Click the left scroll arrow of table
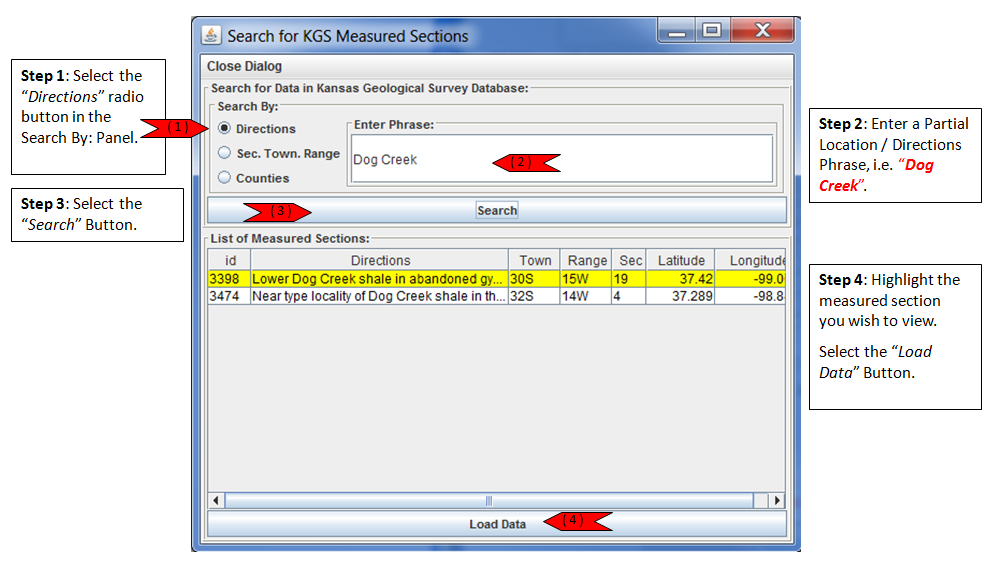Screen dimensions: 991x565 click(216, 501)
